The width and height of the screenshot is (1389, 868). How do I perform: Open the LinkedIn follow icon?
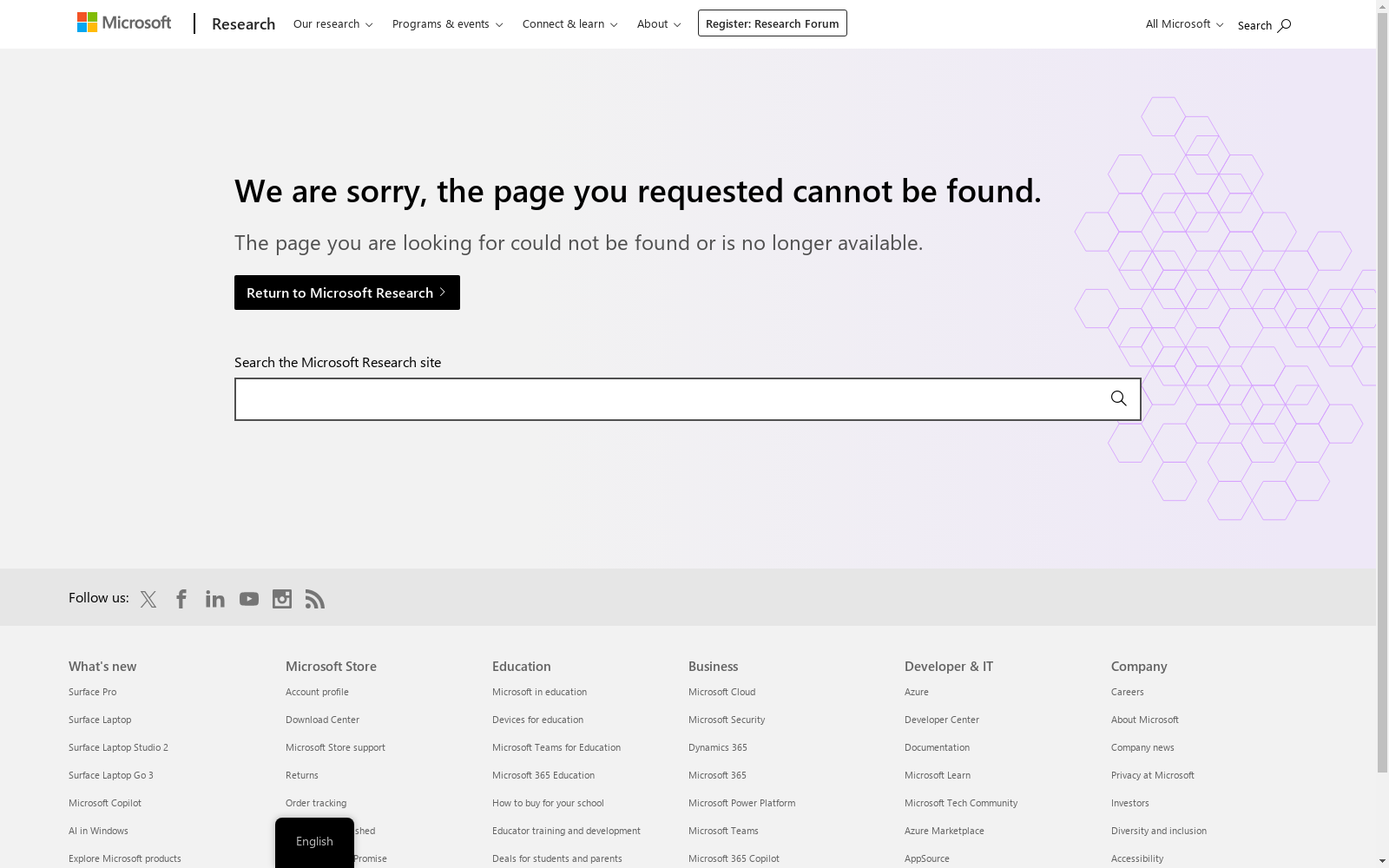(215, 599)
